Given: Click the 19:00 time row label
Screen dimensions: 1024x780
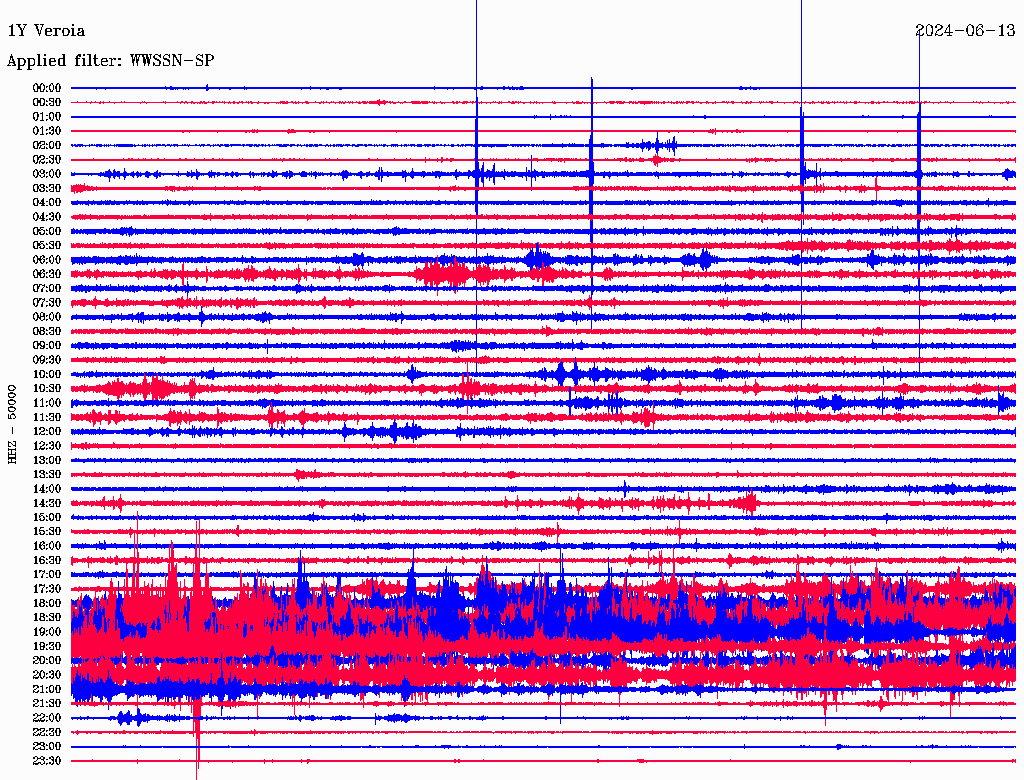Looking at the screenshot, I should [47, 632].
